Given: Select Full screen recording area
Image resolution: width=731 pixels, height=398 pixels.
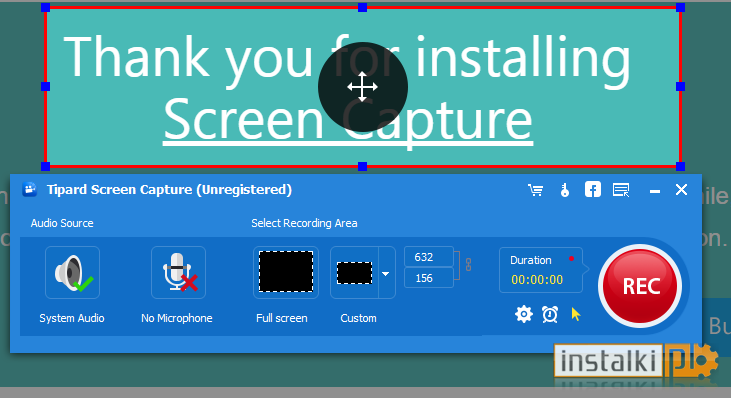Looking at the screenshot, I should [x=286, y=273].
